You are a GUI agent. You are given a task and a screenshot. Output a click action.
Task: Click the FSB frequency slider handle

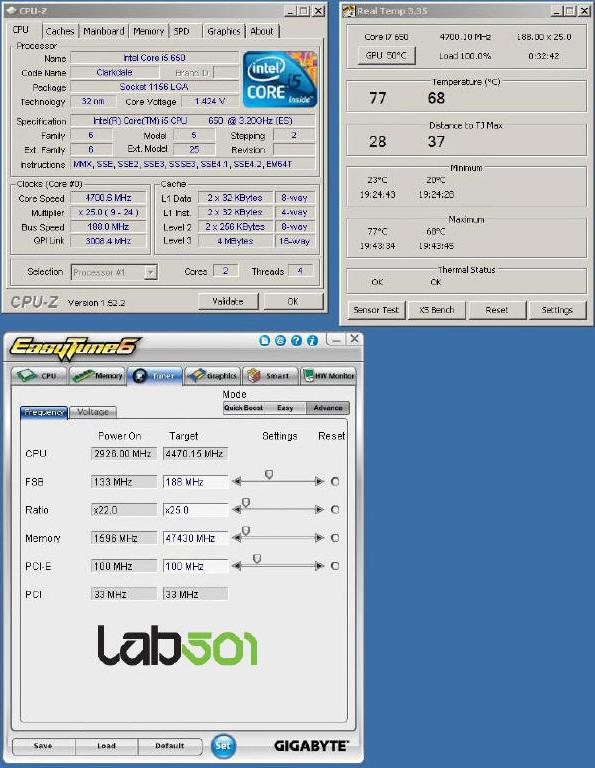point(269,474)
